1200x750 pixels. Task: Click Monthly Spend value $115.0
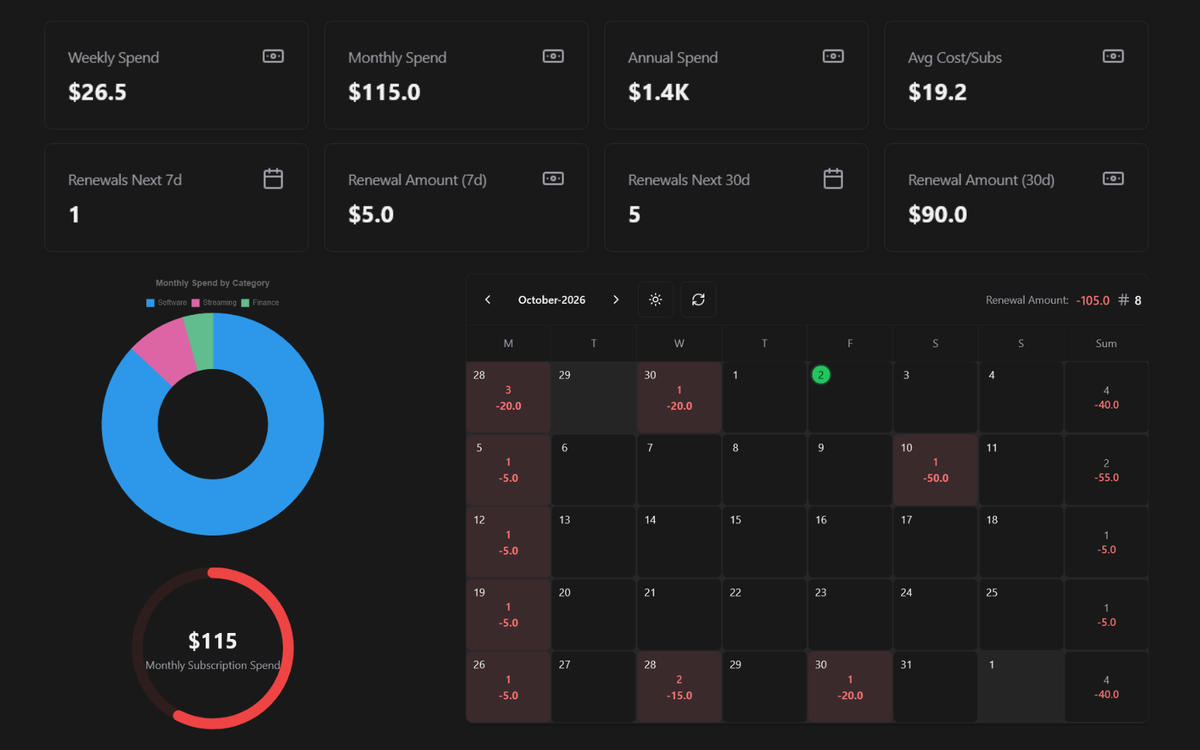(384, 92)
